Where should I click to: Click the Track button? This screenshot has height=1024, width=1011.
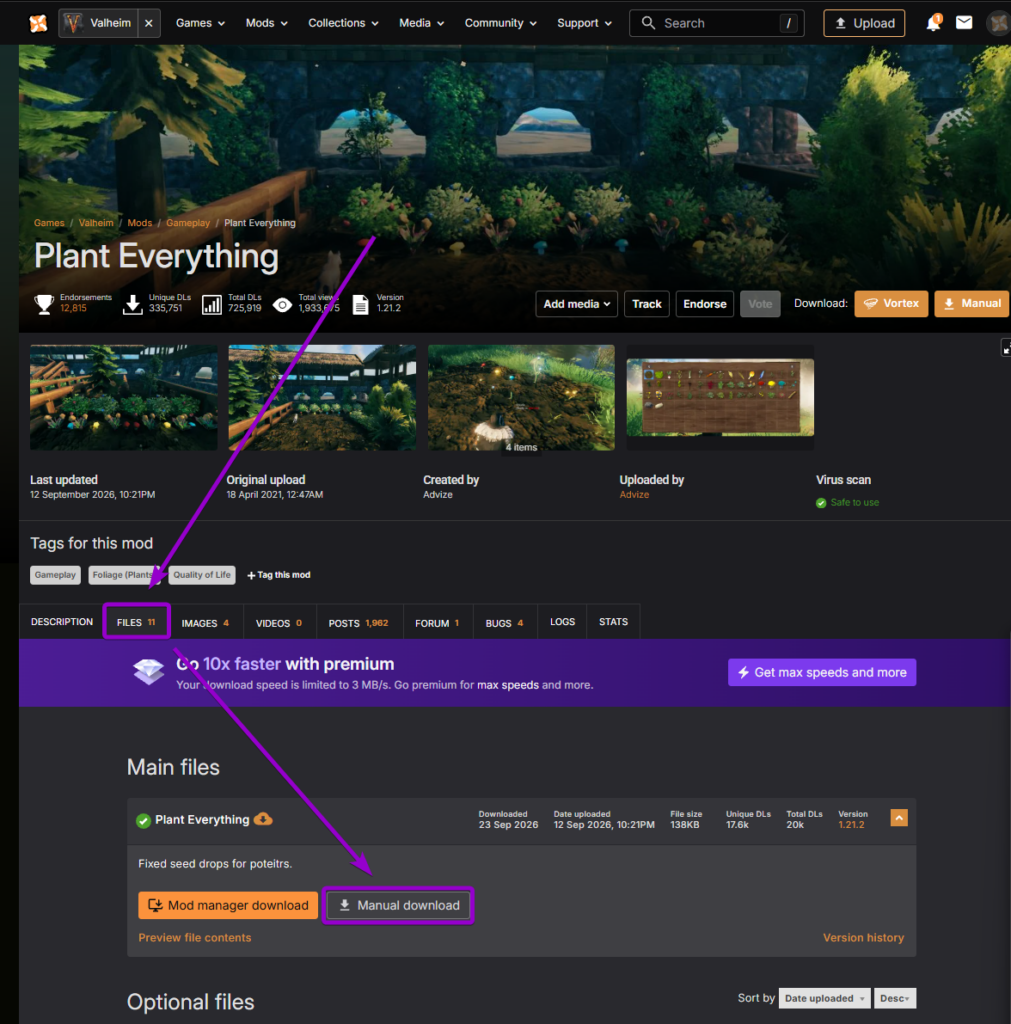pyautogui.click(x=647, y=304)
